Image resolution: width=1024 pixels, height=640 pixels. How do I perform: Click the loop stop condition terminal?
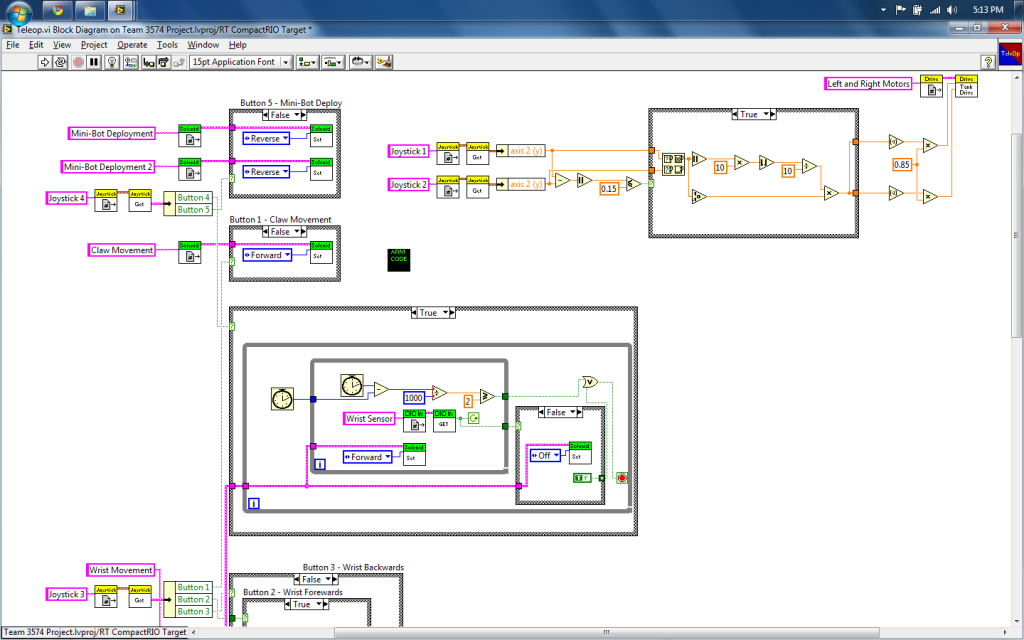[x=622, y=478]
